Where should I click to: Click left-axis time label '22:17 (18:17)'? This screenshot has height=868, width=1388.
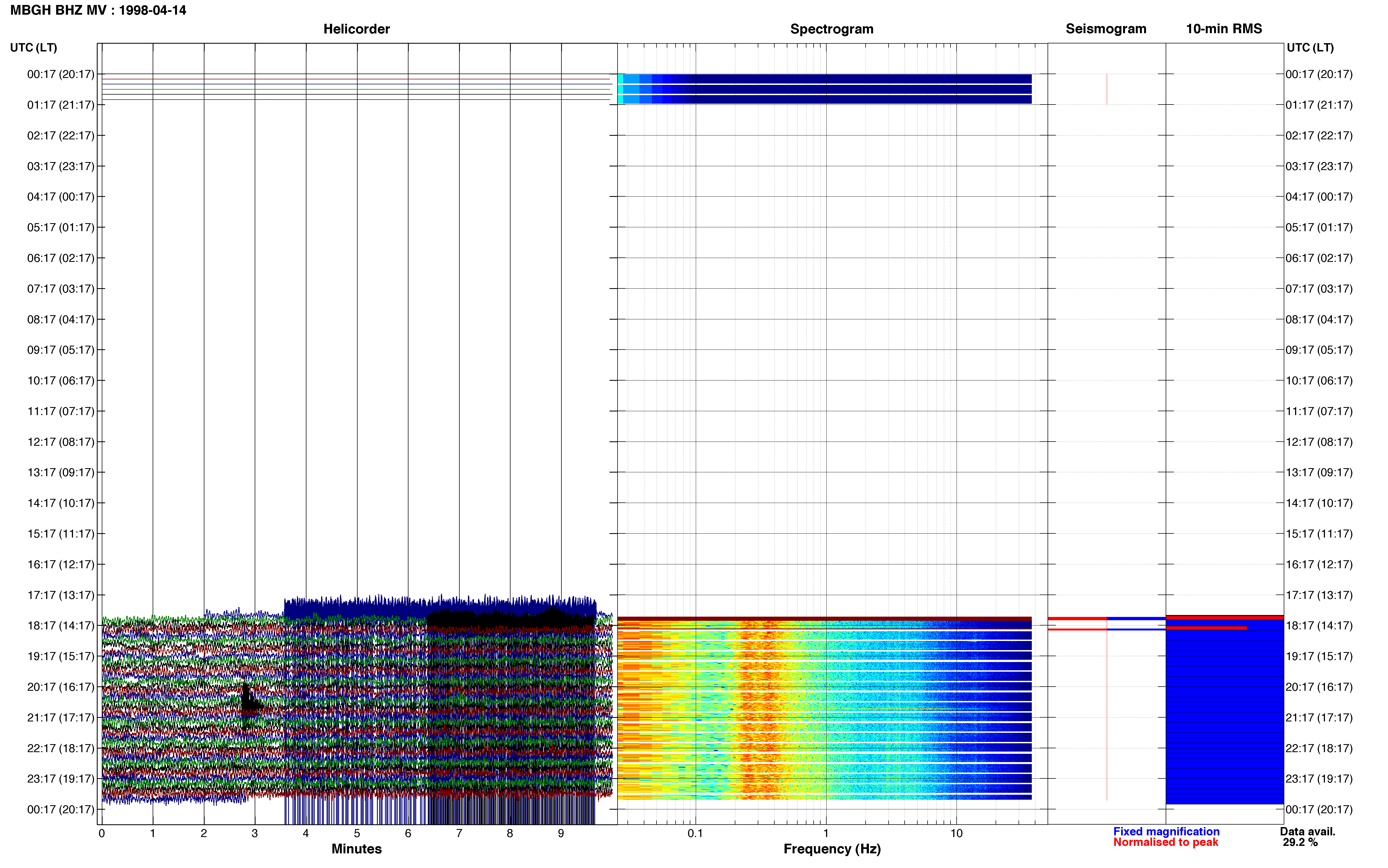click(60, 748)
